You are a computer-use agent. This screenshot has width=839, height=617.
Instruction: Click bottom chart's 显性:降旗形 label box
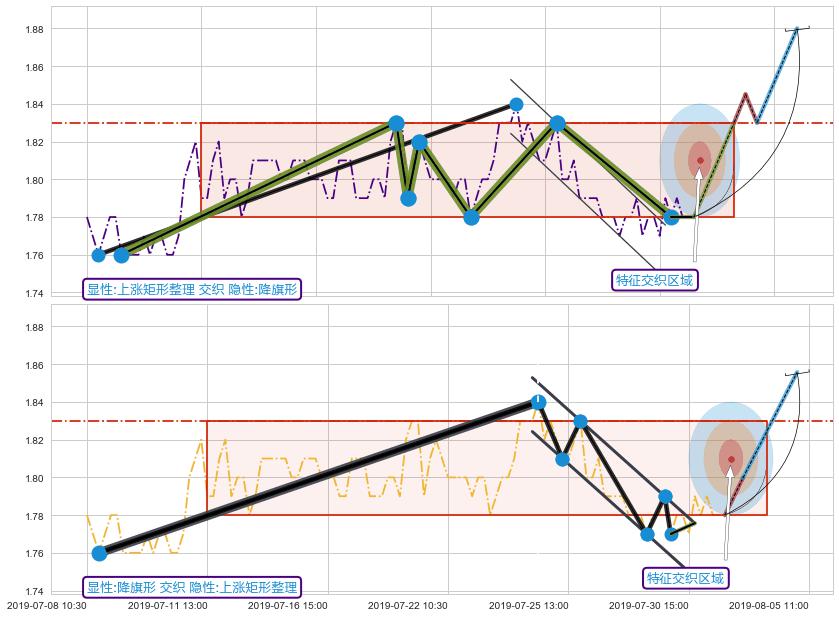(192, 587)
